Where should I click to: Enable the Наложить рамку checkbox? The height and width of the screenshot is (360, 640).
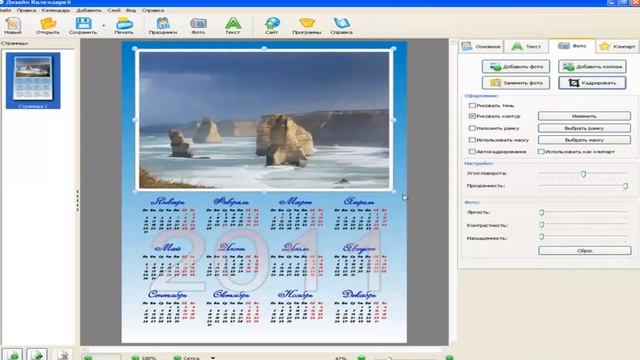[x=472, y=128]
